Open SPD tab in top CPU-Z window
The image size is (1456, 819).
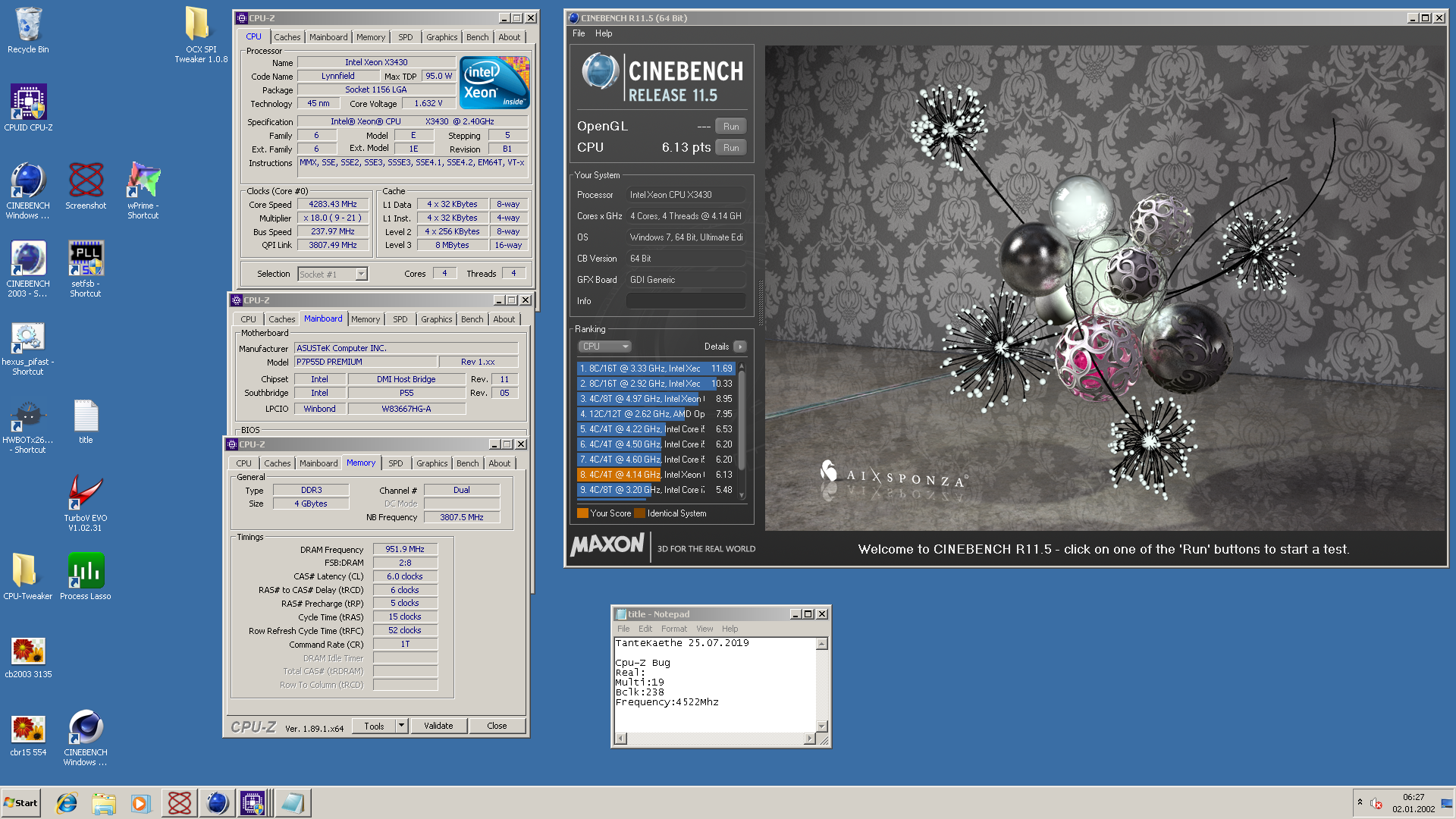(x=406, y=37)
